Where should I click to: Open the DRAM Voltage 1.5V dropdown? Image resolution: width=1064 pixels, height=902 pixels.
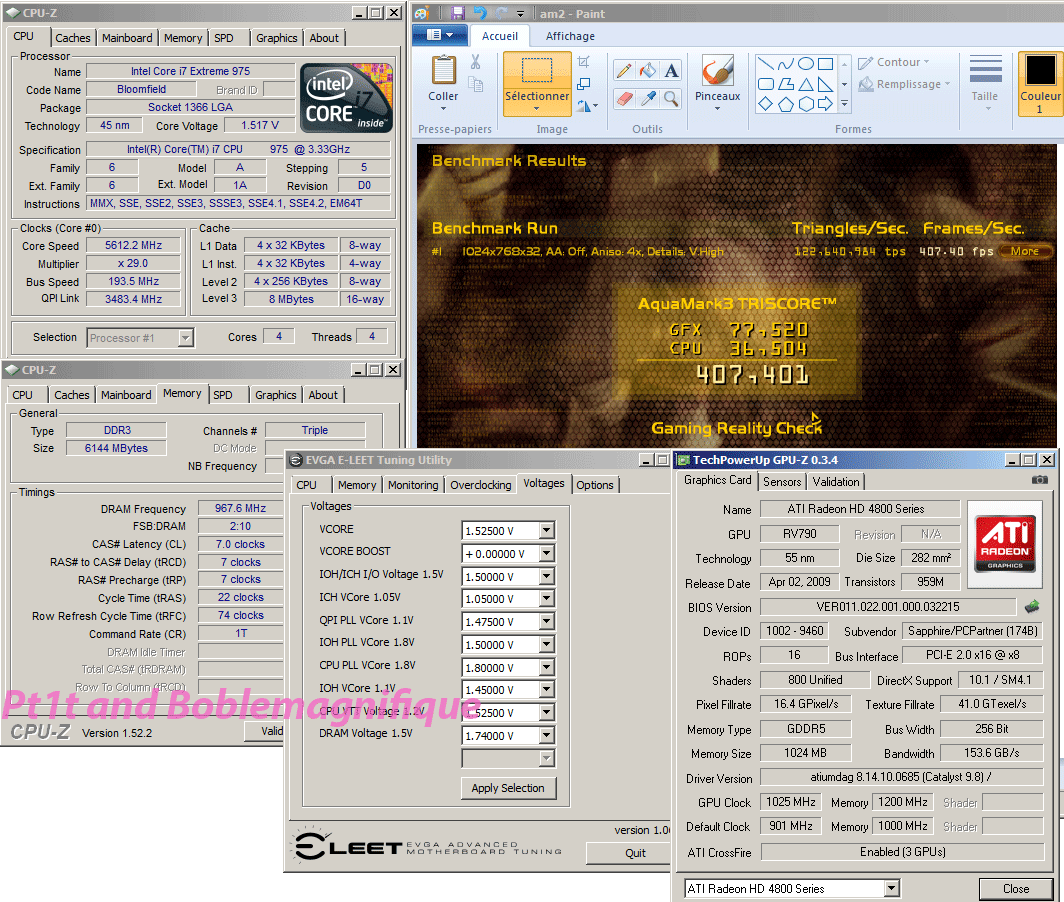point(547,735)
